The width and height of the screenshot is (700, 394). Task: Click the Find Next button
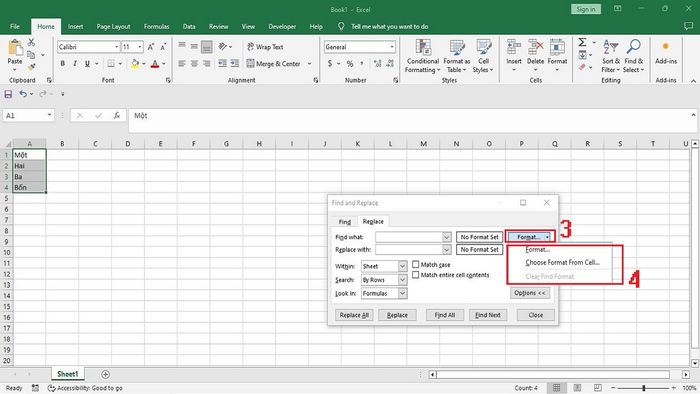click(488, 315)
